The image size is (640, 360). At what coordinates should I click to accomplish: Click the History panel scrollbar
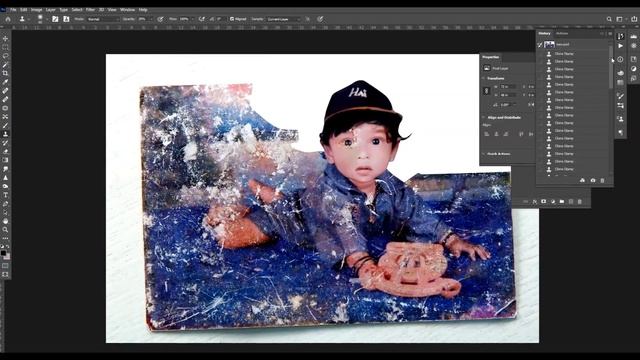tap(611, 67)
